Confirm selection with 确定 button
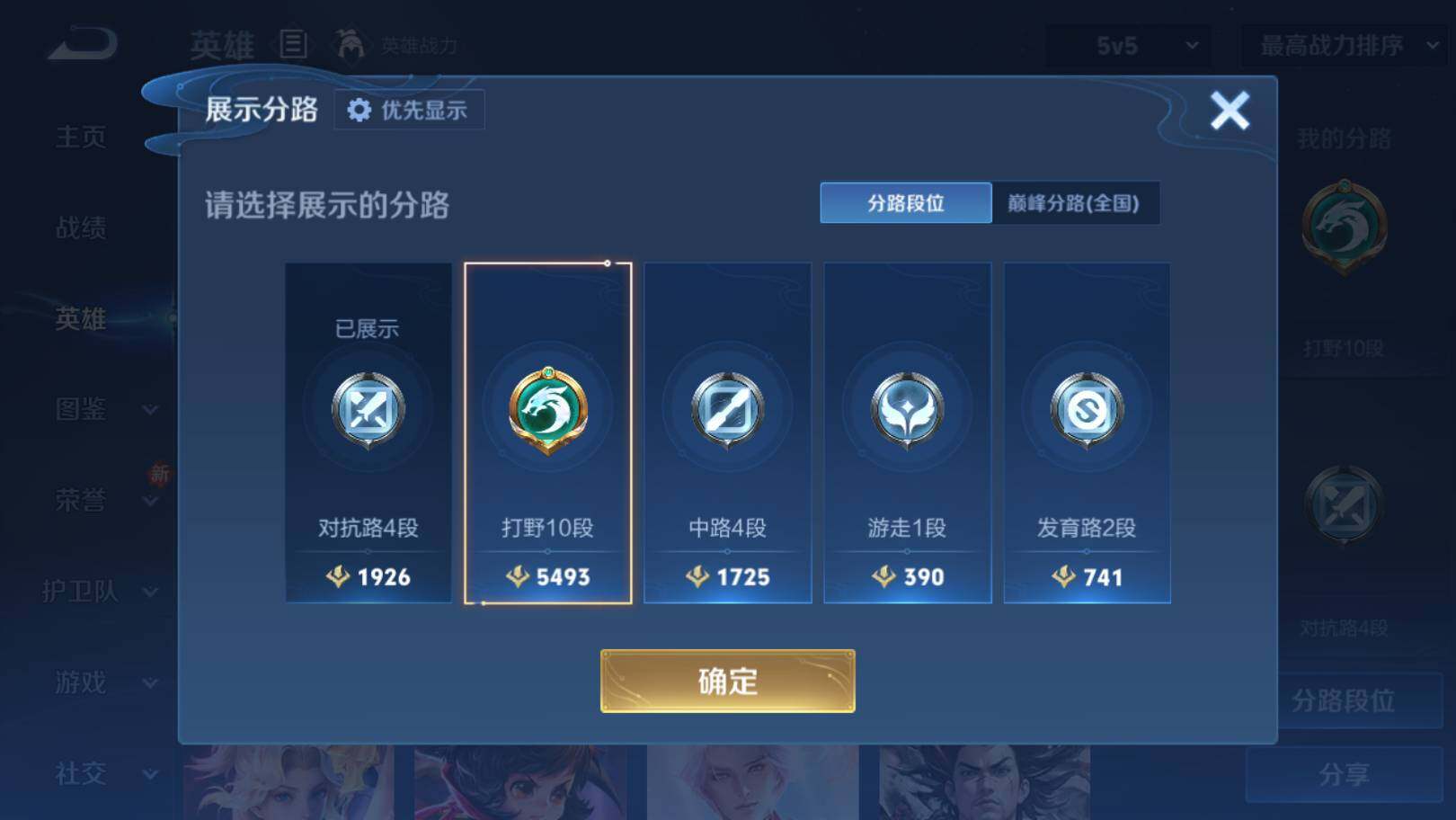1456x820 pixels. point(727,682)
